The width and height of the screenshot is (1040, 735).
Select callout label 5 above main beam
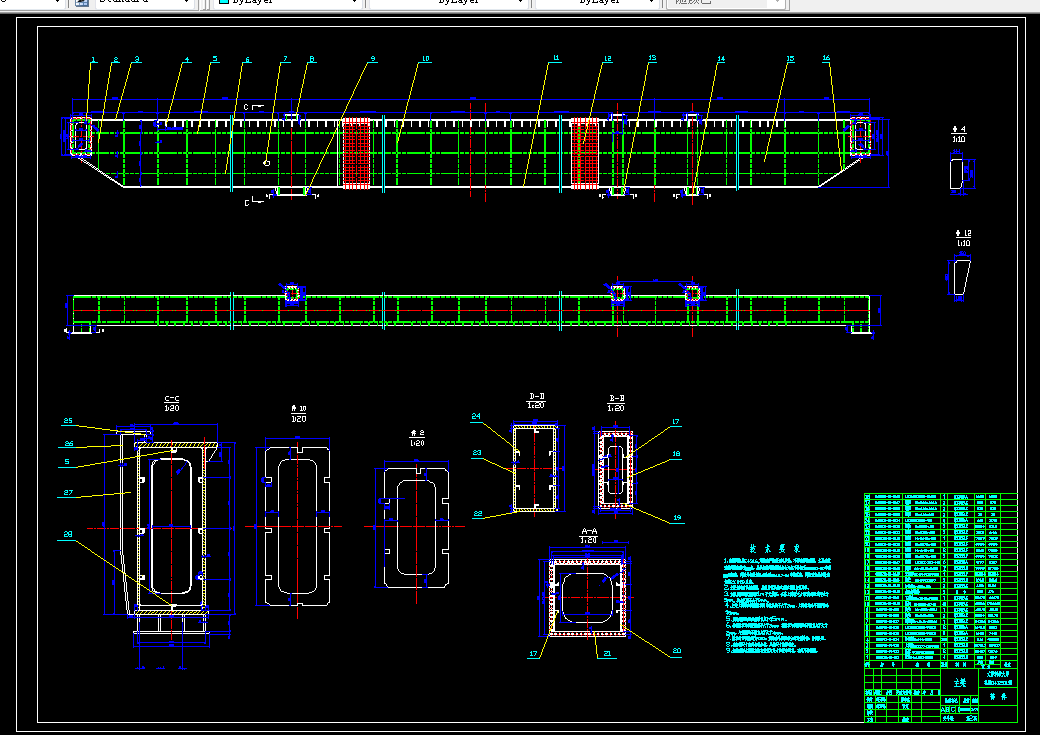(215, 60)
